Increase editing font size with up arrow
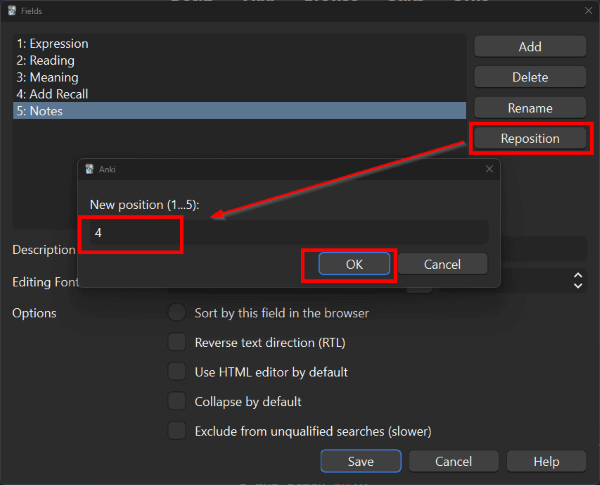 [x=578, y=276]
